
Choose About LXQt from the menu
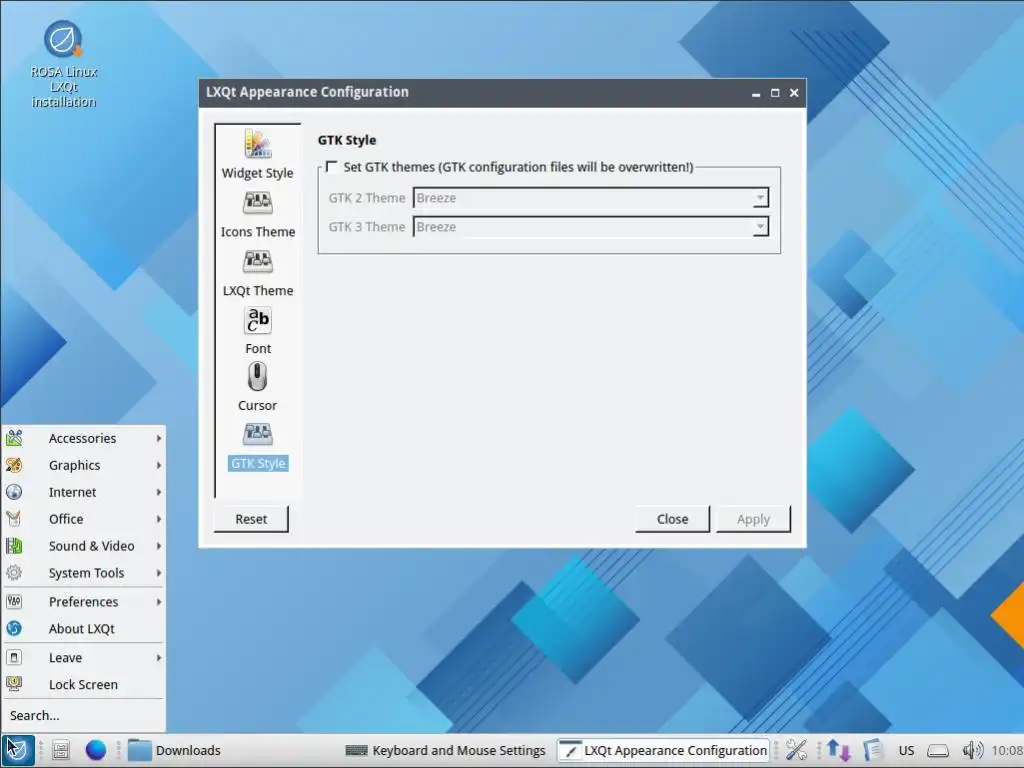(83, 628)
